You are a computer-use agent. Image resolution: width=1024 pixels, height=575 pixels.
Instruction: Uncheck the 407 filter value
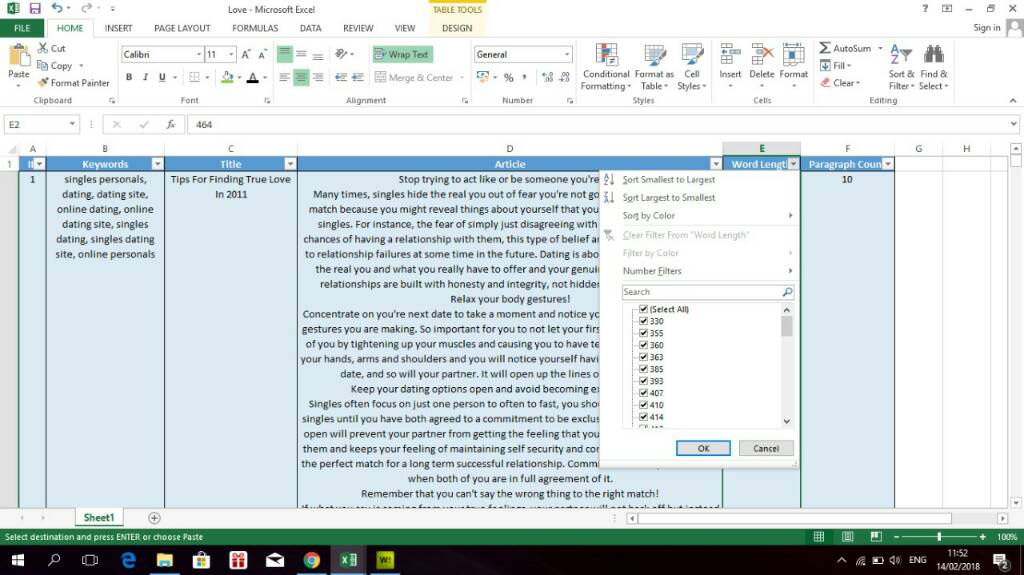(643, 393)
